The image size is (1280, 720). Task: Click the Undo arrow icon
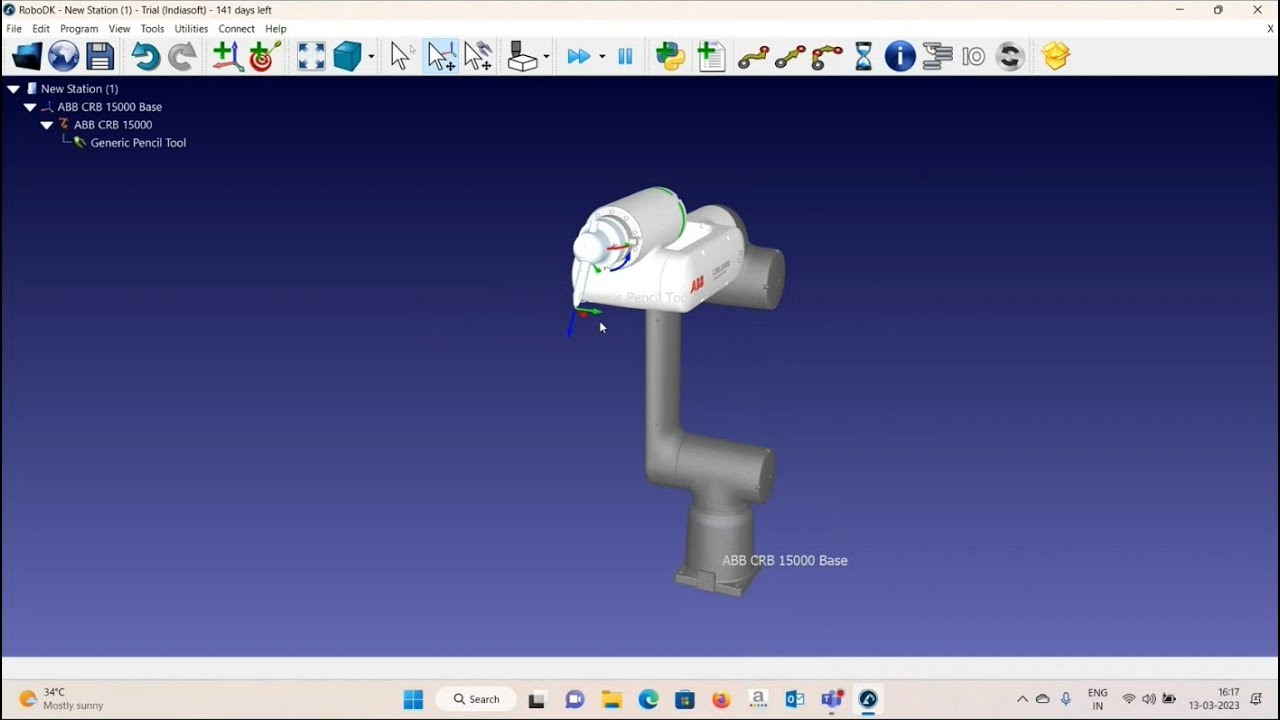[x=146, y=56]
